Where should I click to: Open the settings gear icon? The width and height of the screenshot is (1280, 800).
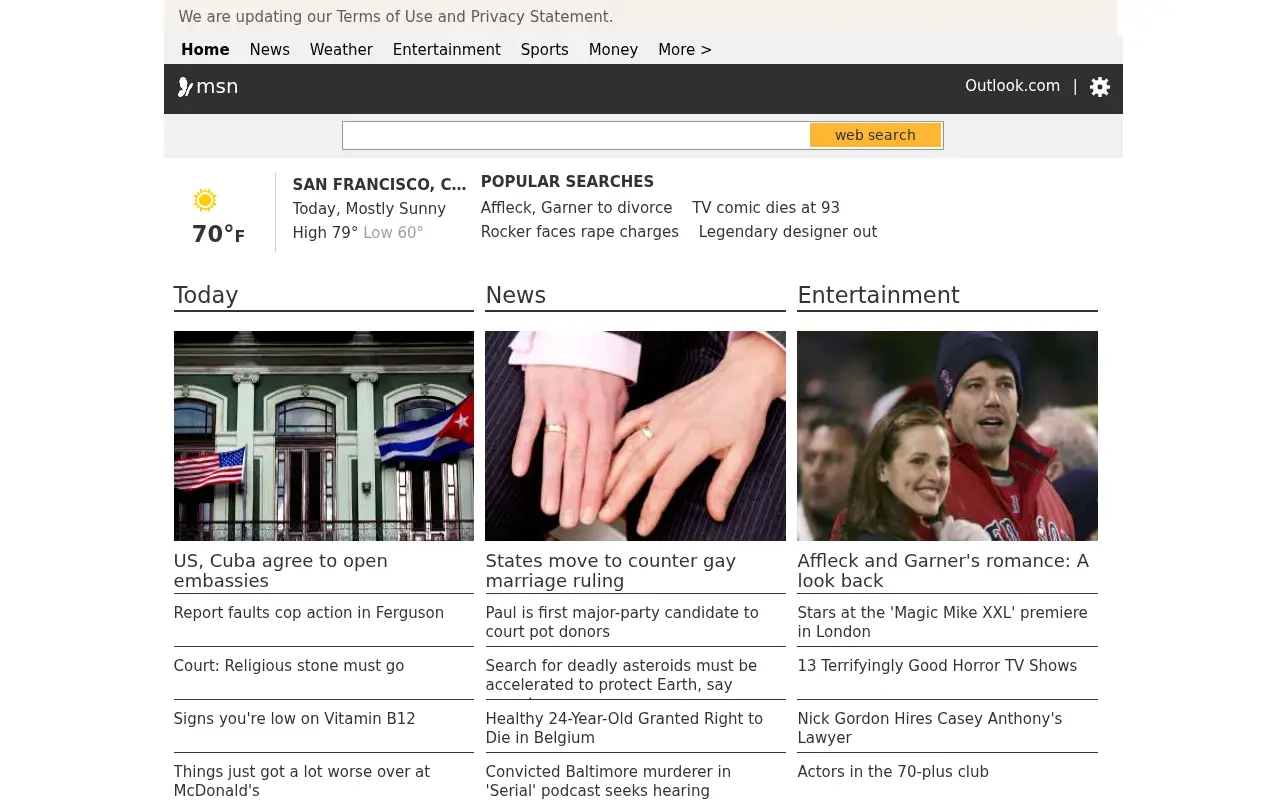(1100, 87)
